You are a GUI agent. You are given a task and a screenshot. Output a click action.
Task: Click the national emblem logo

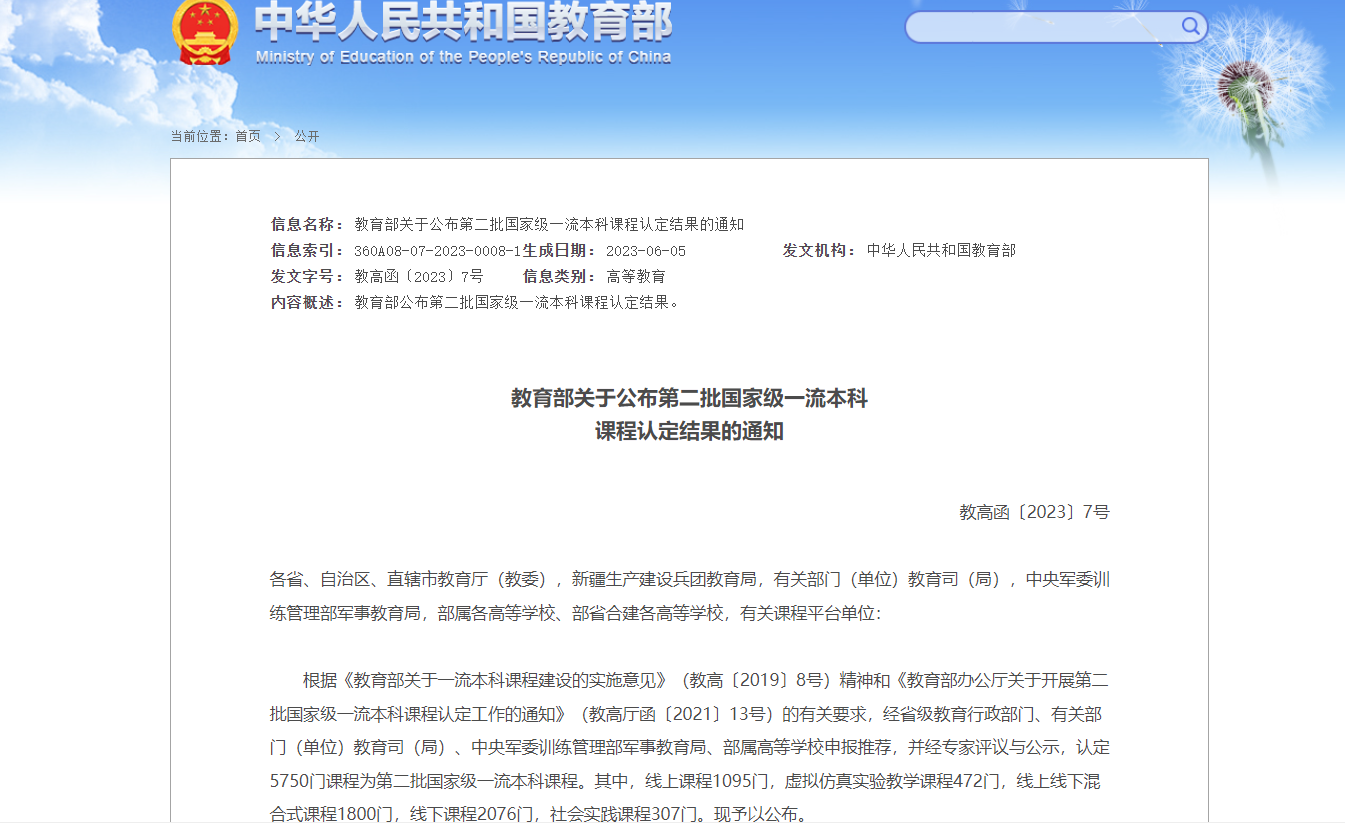coord(205,31)
